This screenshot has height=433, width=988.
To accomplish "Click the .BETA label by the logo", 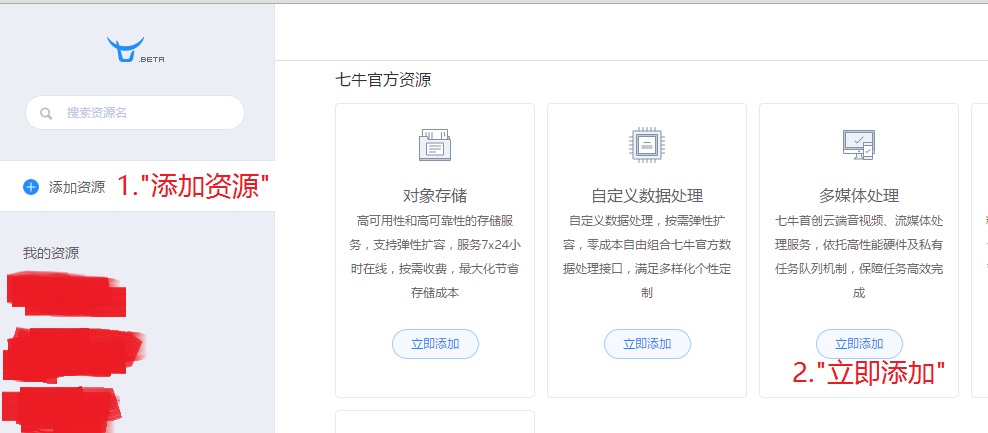I will [x=152, y=60].
